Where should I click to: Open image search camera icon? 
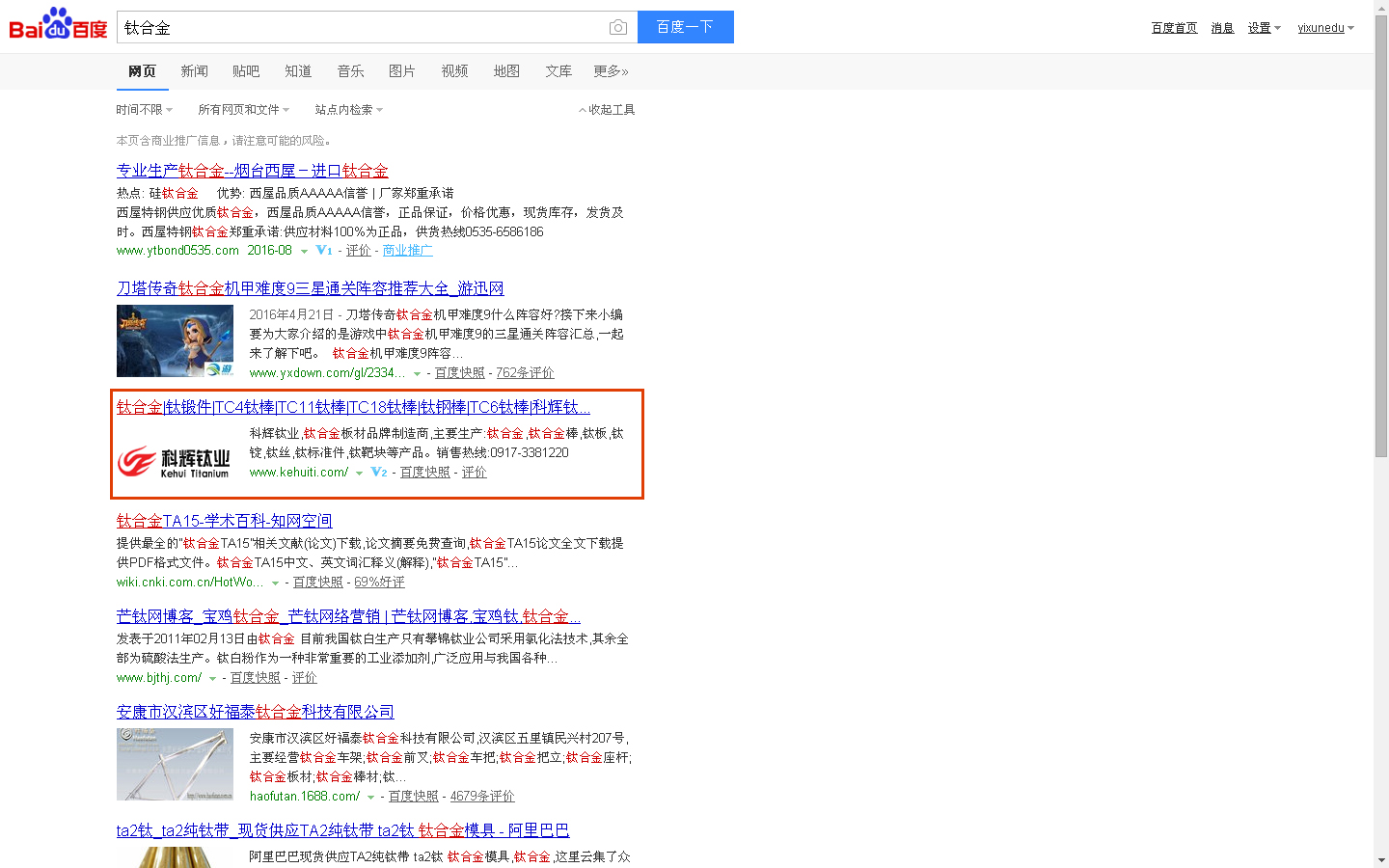tap(618, 28)
